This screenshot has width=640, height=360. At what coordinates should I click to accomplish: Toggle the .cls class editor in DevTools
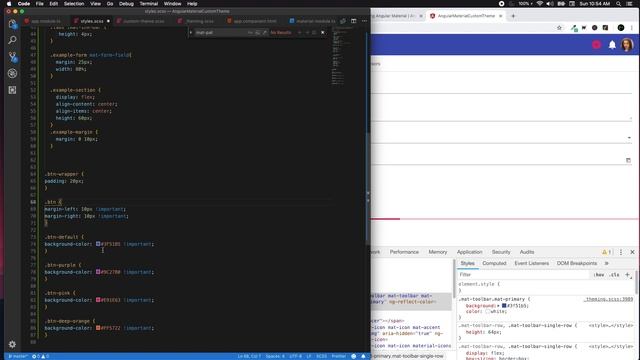[615, 275]
